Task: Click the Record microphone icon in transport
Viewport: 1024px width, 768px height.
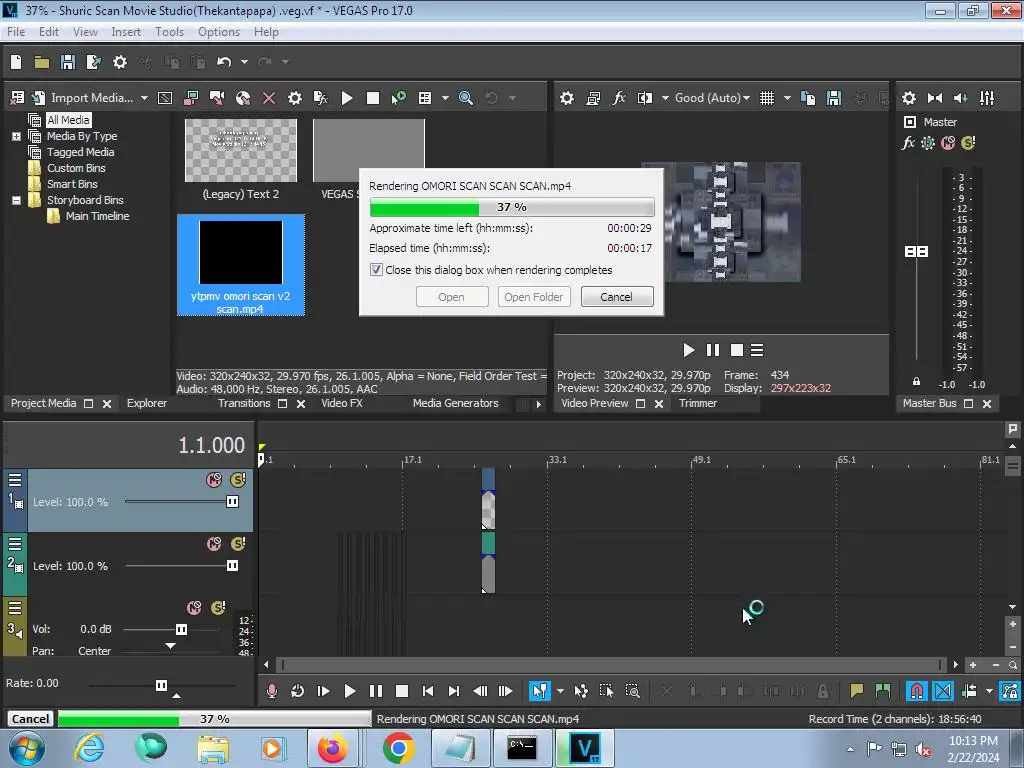Action: coord(272,691)
